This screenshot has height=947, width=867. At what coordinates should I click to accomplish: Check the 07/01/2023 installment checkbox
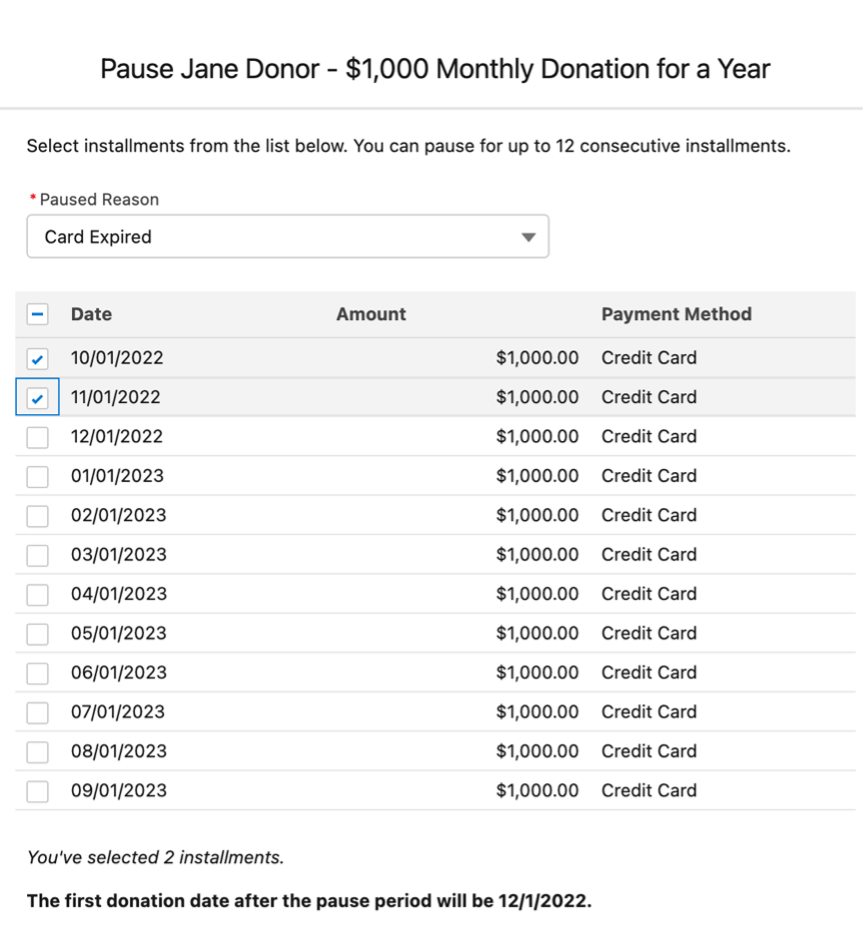37,712
